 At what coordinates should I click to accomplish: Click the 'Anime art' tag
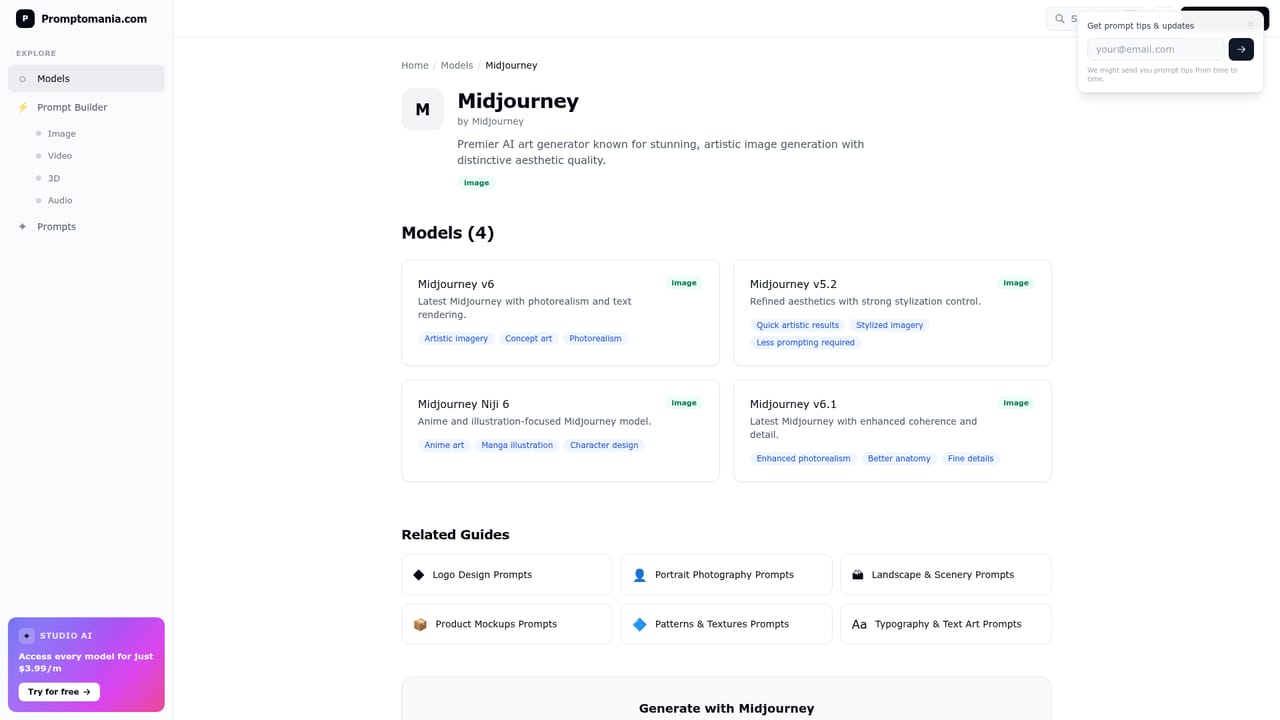point(444,445)
